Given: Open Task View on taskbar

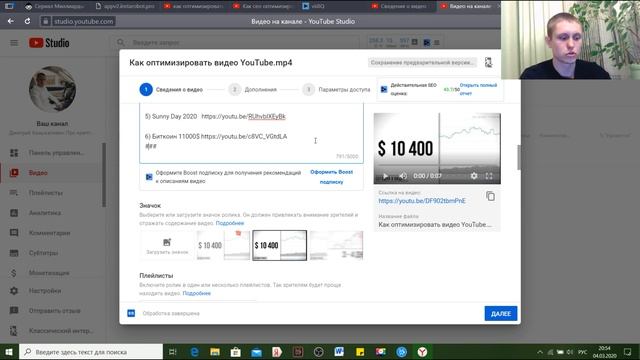Looking at the screenshot, I should (173, 352).
